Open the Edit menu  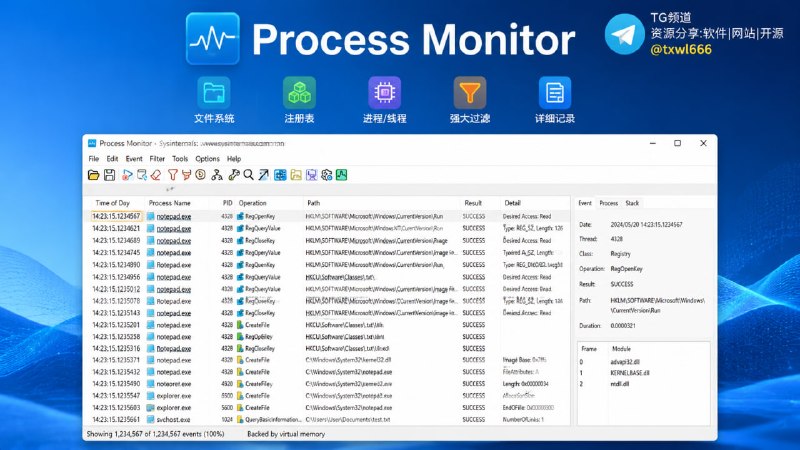tap(112, 159)
